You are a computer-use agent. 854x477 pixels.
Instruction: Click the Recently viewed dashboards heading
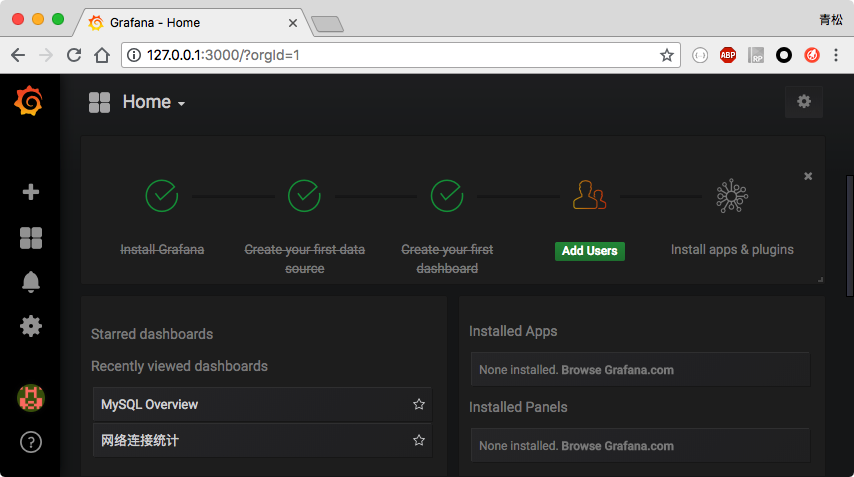[179, 366]
